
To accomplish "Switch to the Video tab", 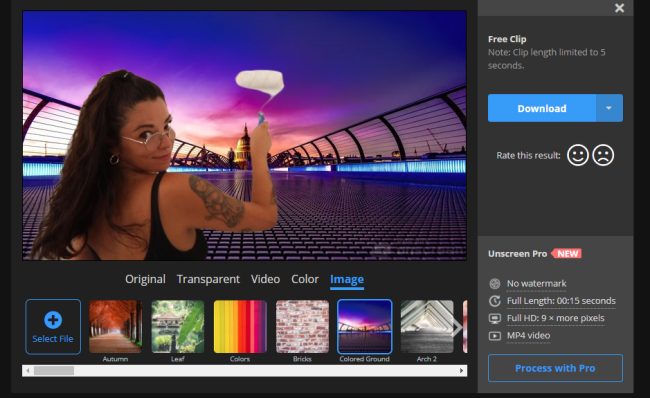I will click(265, 279).
